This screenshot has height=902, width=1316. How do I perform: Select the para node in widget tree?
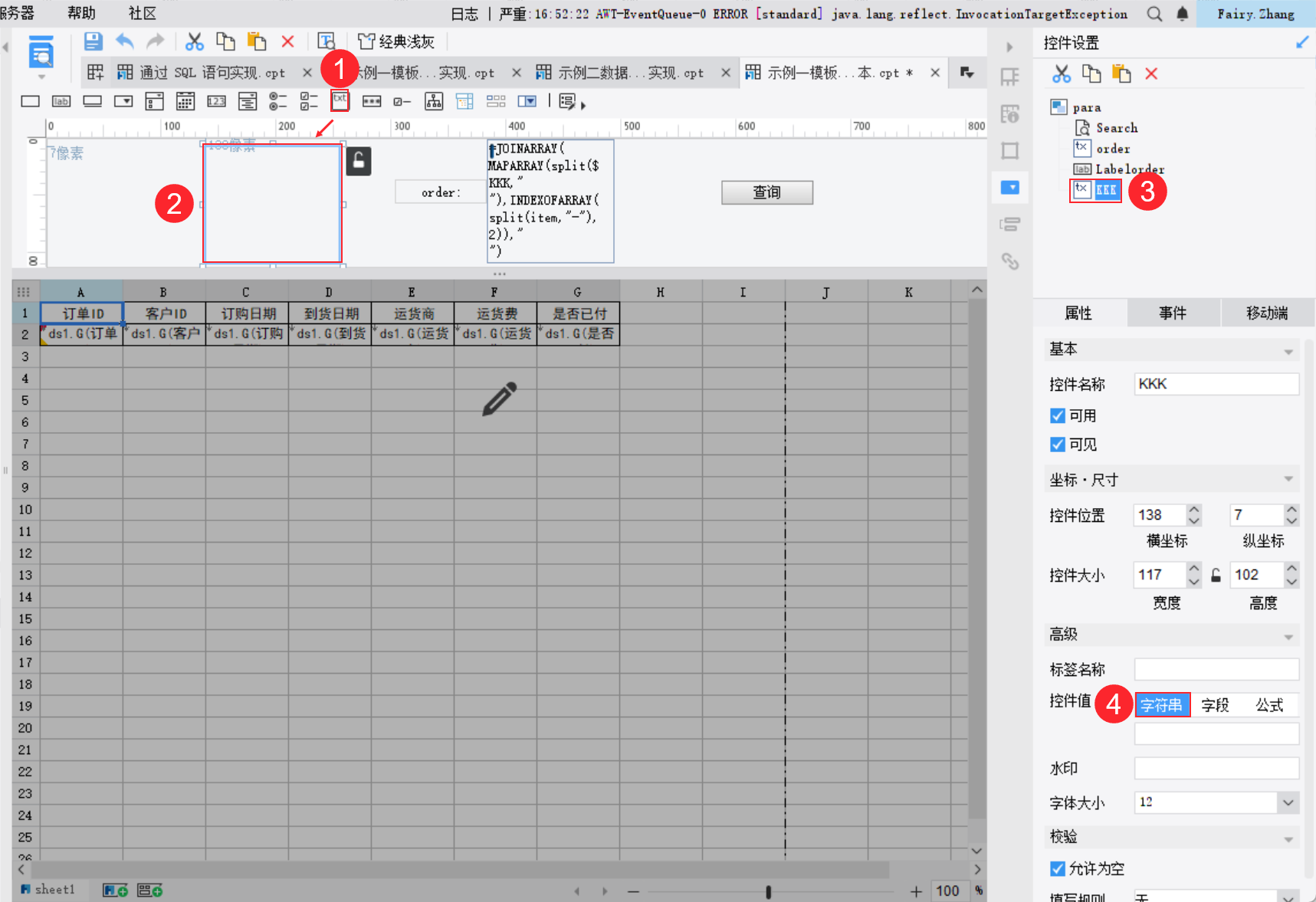1087,107
